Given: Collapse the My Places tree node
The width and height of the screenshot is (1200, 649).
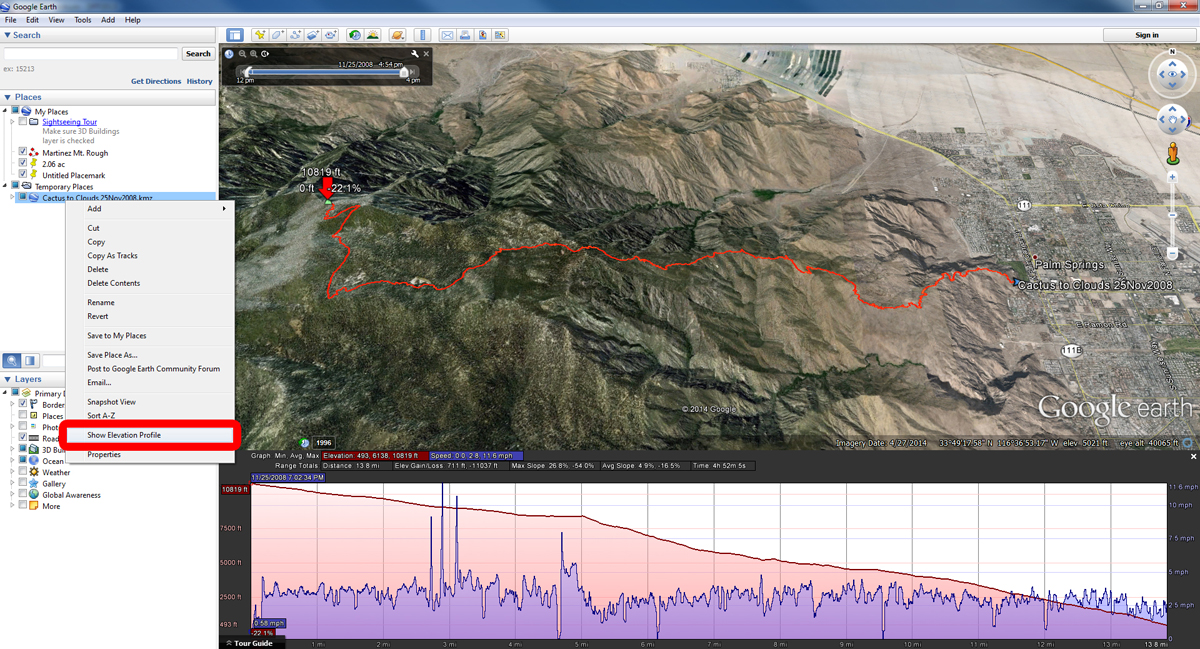Looking at the screenshot, I should [x=5, y=111].
